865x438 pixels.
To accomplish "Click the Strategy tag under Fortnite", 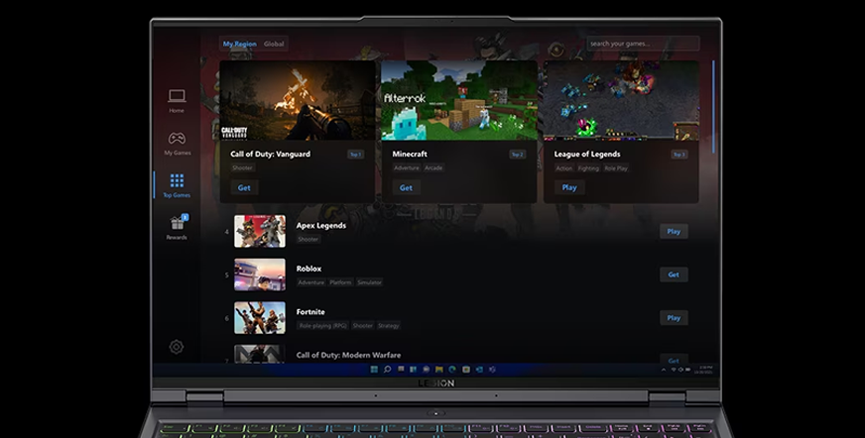I will pos(388,325).
